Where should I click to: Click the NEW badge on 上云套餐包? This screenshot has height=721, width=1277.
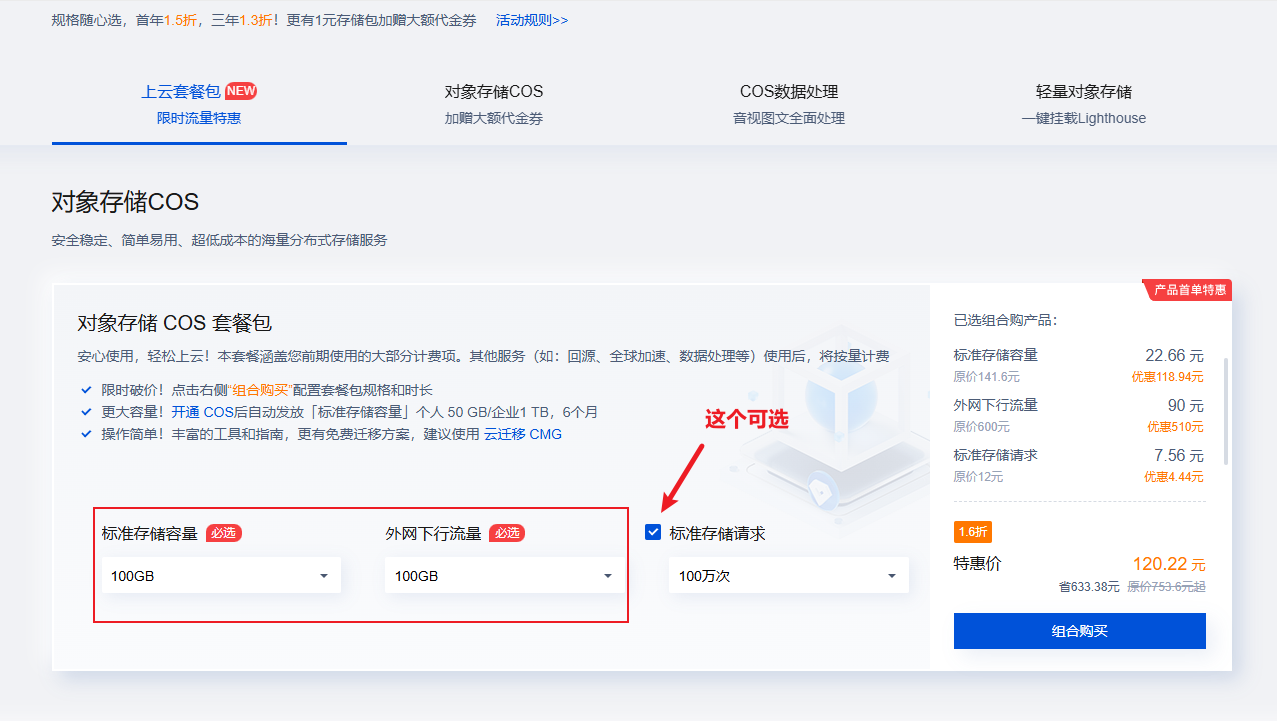click(x=241, y=91)
